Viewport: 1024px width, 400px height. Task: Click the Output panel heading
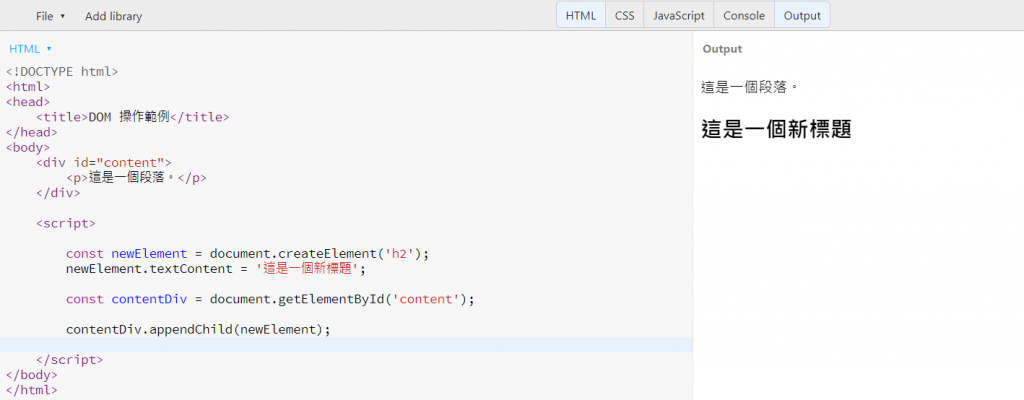[x=722, y=49]
